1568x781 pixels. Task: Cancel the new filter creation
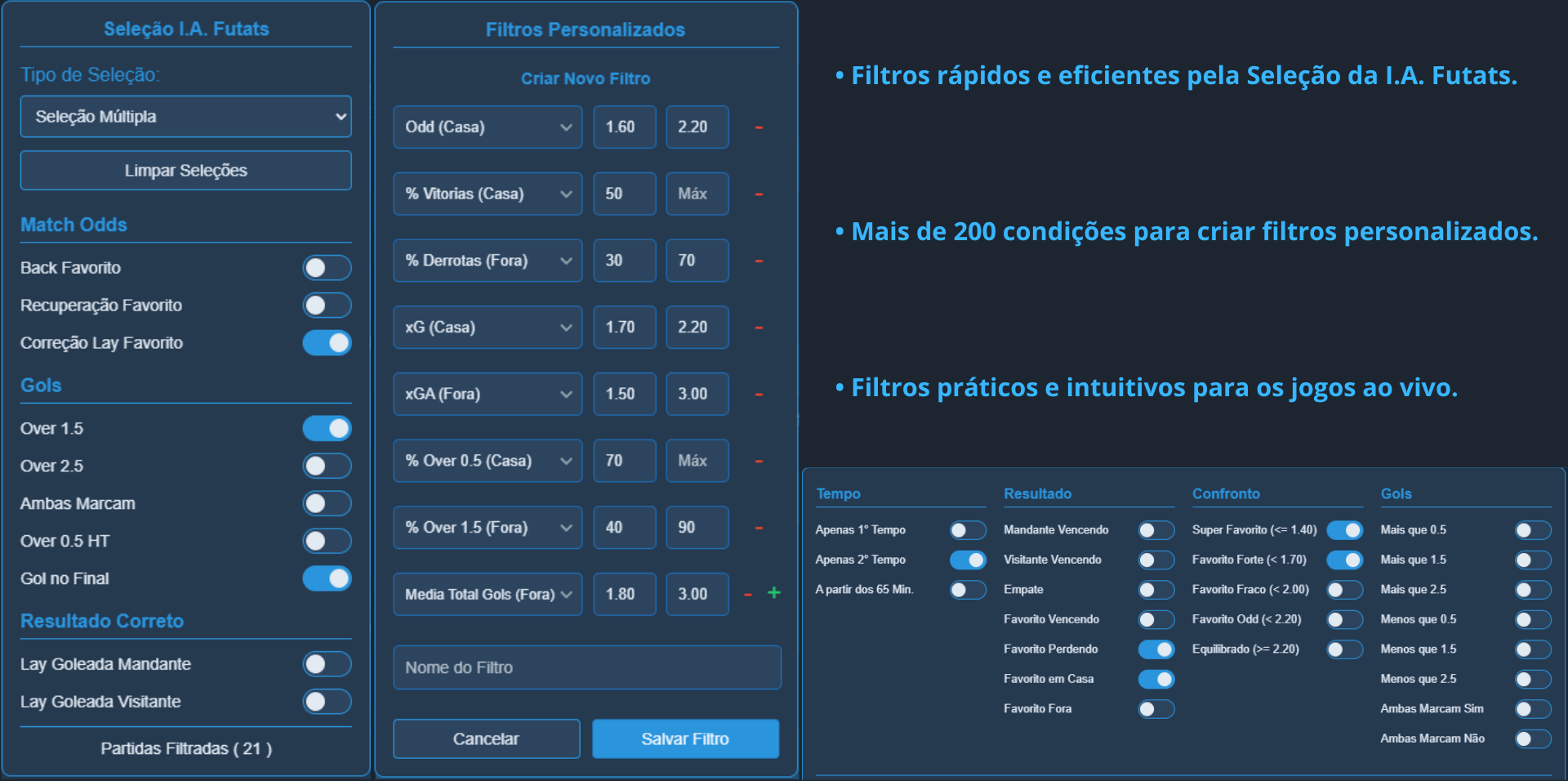tap(487, 739)
